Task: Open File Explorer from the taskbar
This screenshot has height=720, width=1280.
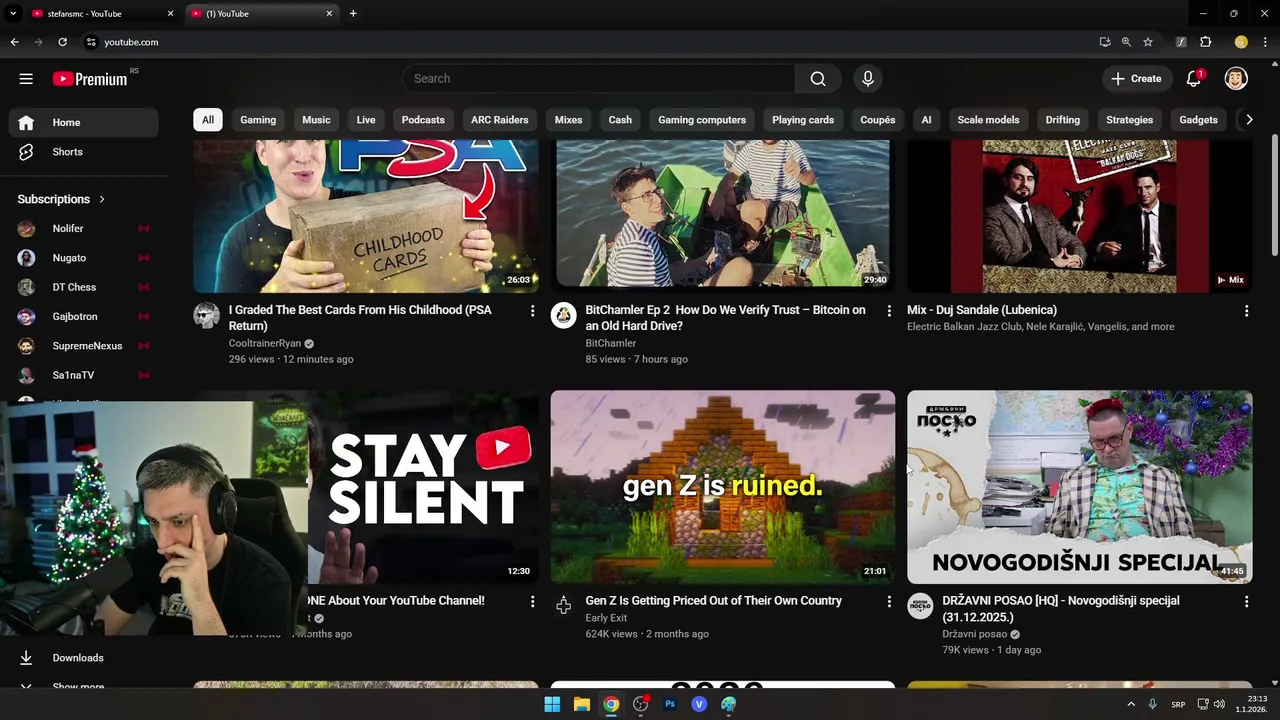Action: (581, 704)
